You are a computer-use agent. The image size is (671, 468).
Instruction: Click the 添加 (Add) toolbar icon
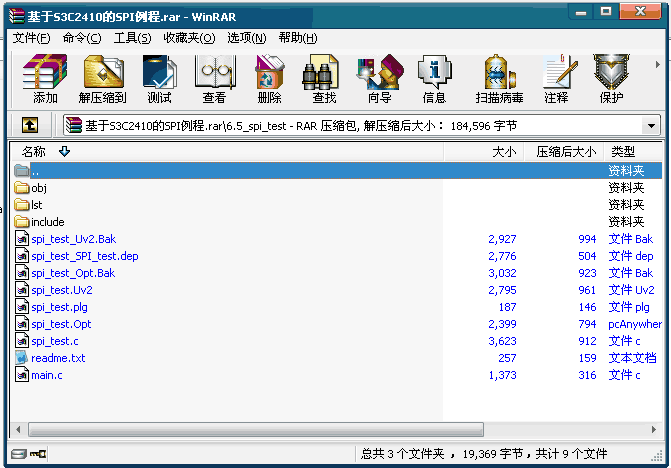tap(45, 79)
